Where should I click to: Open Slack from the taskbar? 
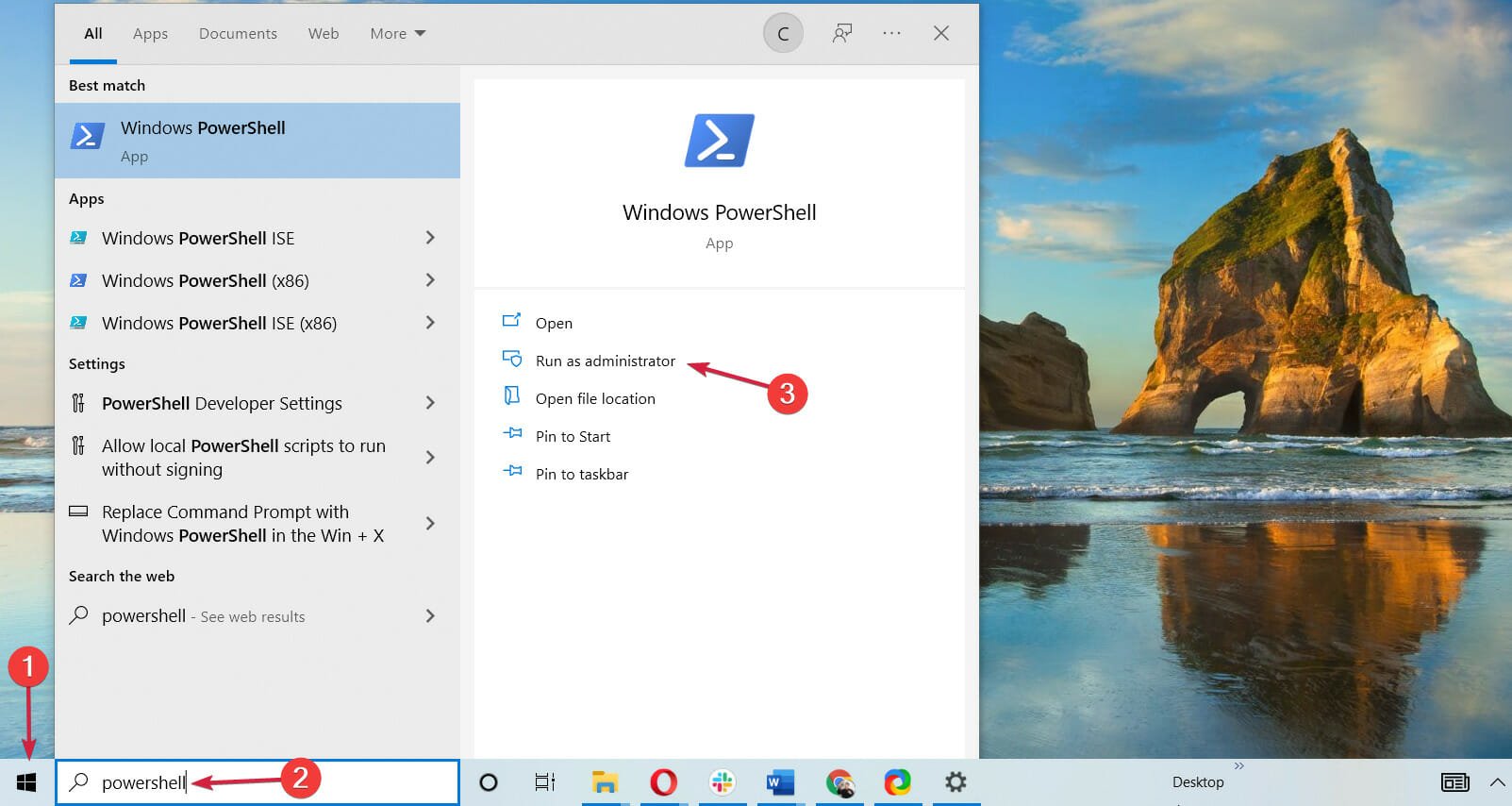click(x=722, y=782)
